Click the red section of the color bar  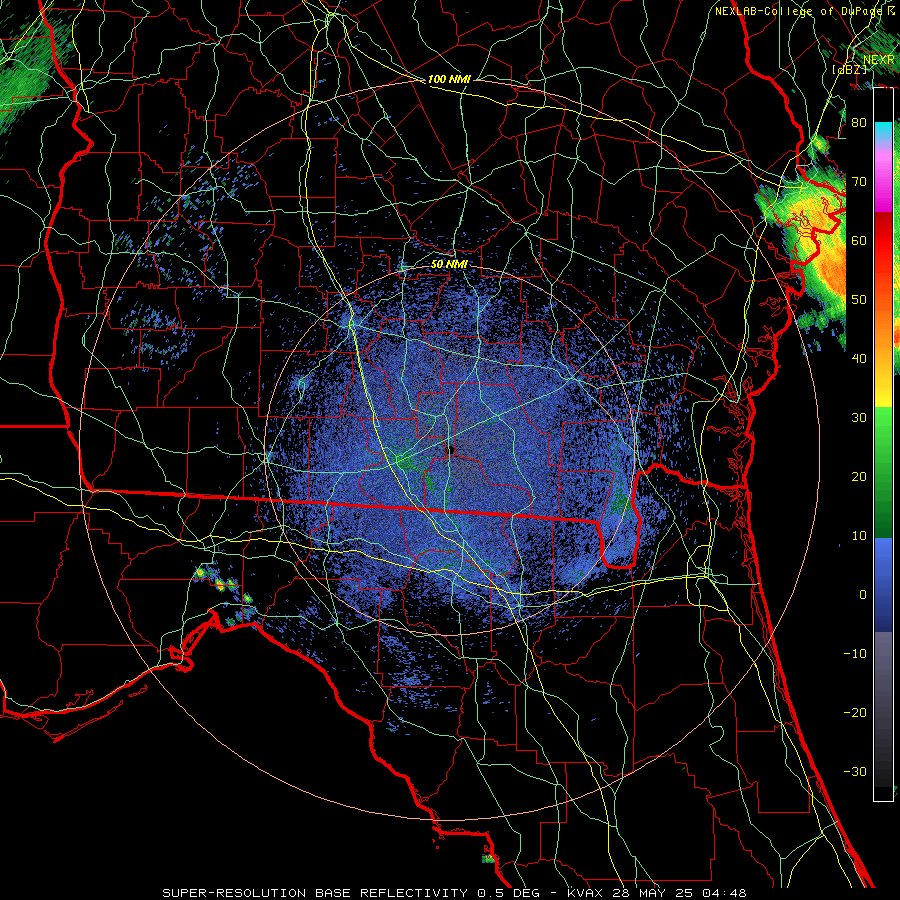[883, 241]
